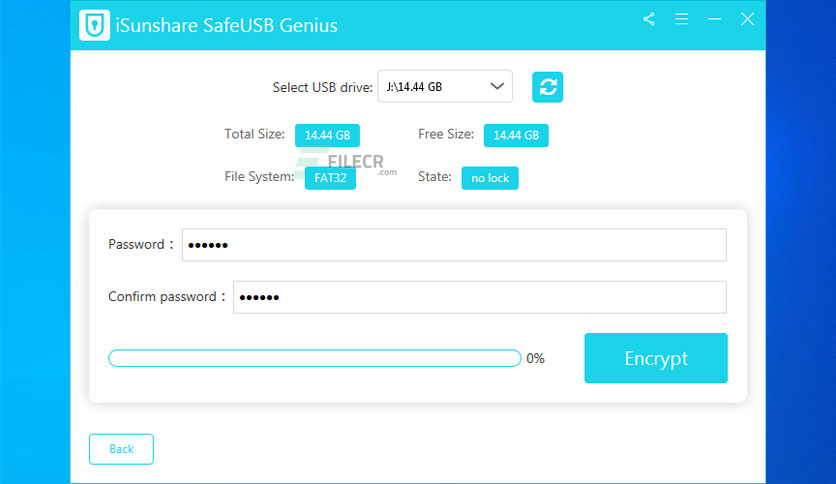Image resolution: width=836 pixels, height=484 pixels.
Task: Click the refresh USB drives icon
Action: click(548, 87)
